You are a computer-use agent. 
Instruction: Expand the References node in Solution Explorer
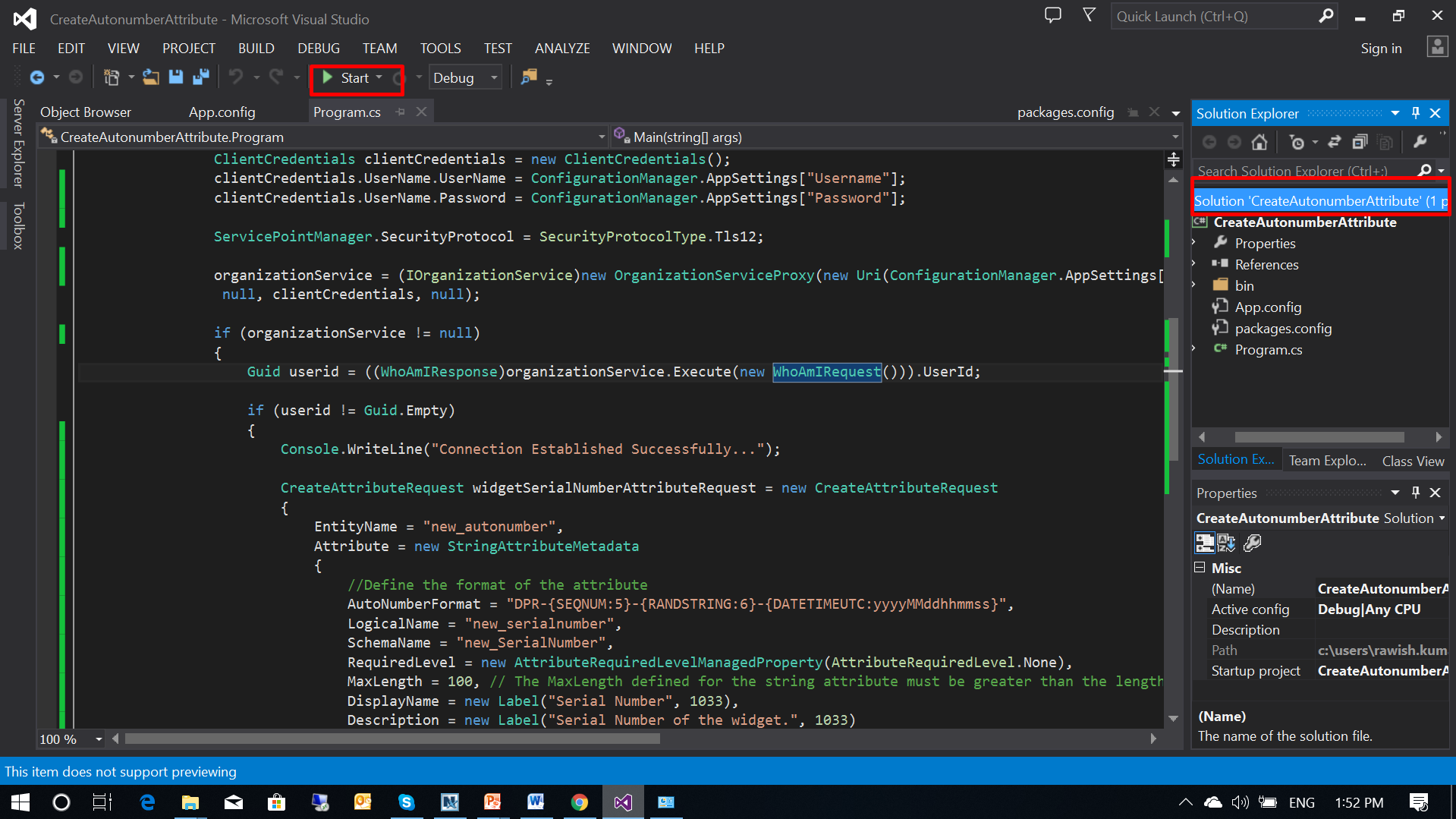[x=1194, y=264]
